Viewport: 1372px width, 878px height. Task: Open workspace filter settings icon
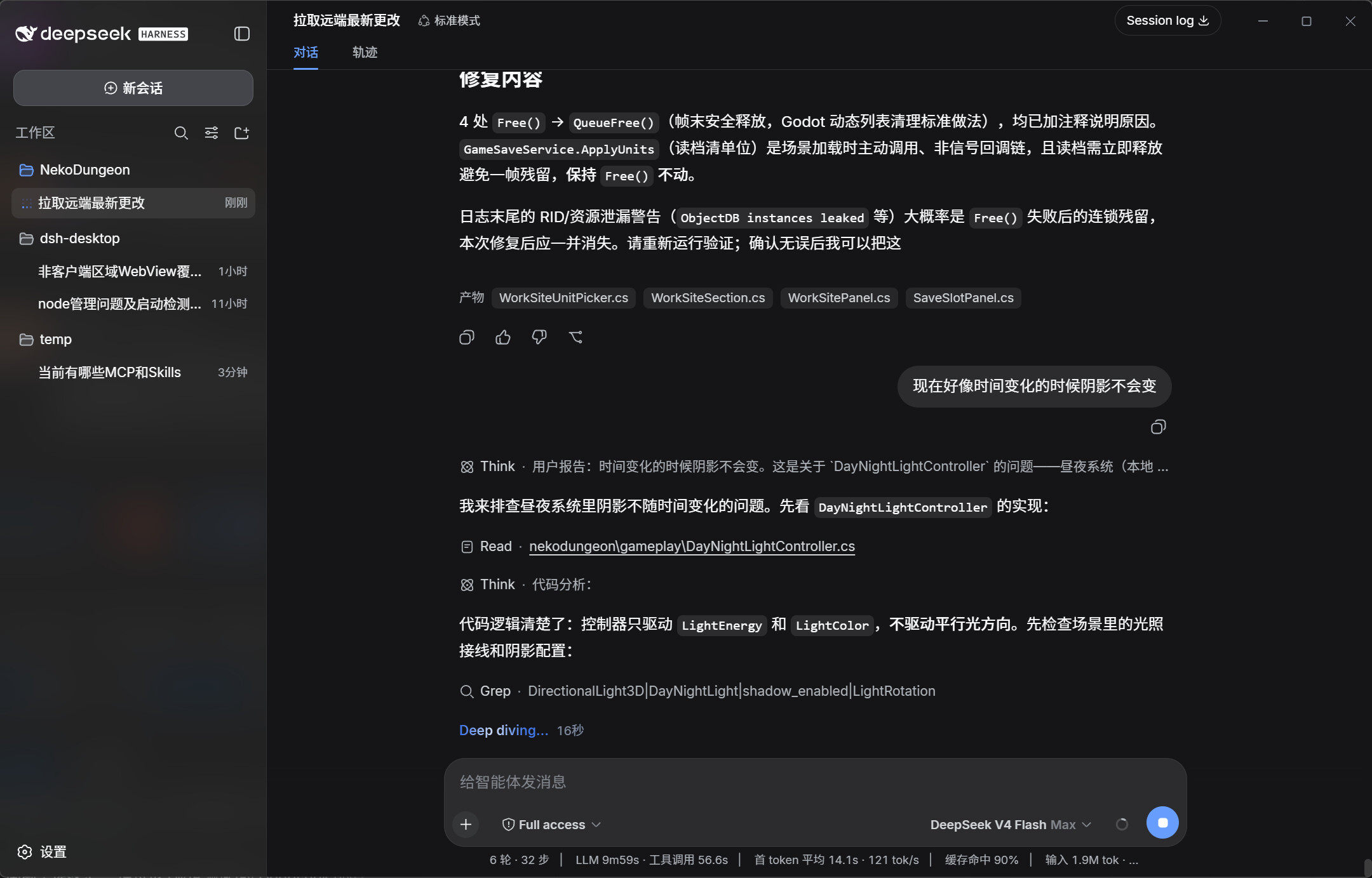click(x=212, y=133)
